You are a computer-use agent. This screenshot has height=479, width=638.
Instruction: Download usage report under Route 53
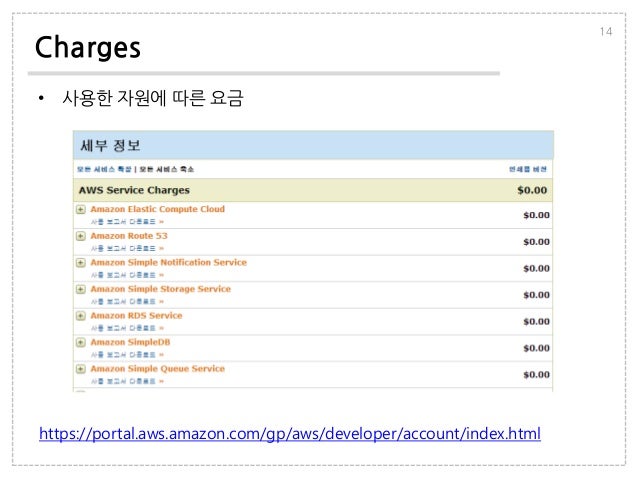tap(127, 248)
